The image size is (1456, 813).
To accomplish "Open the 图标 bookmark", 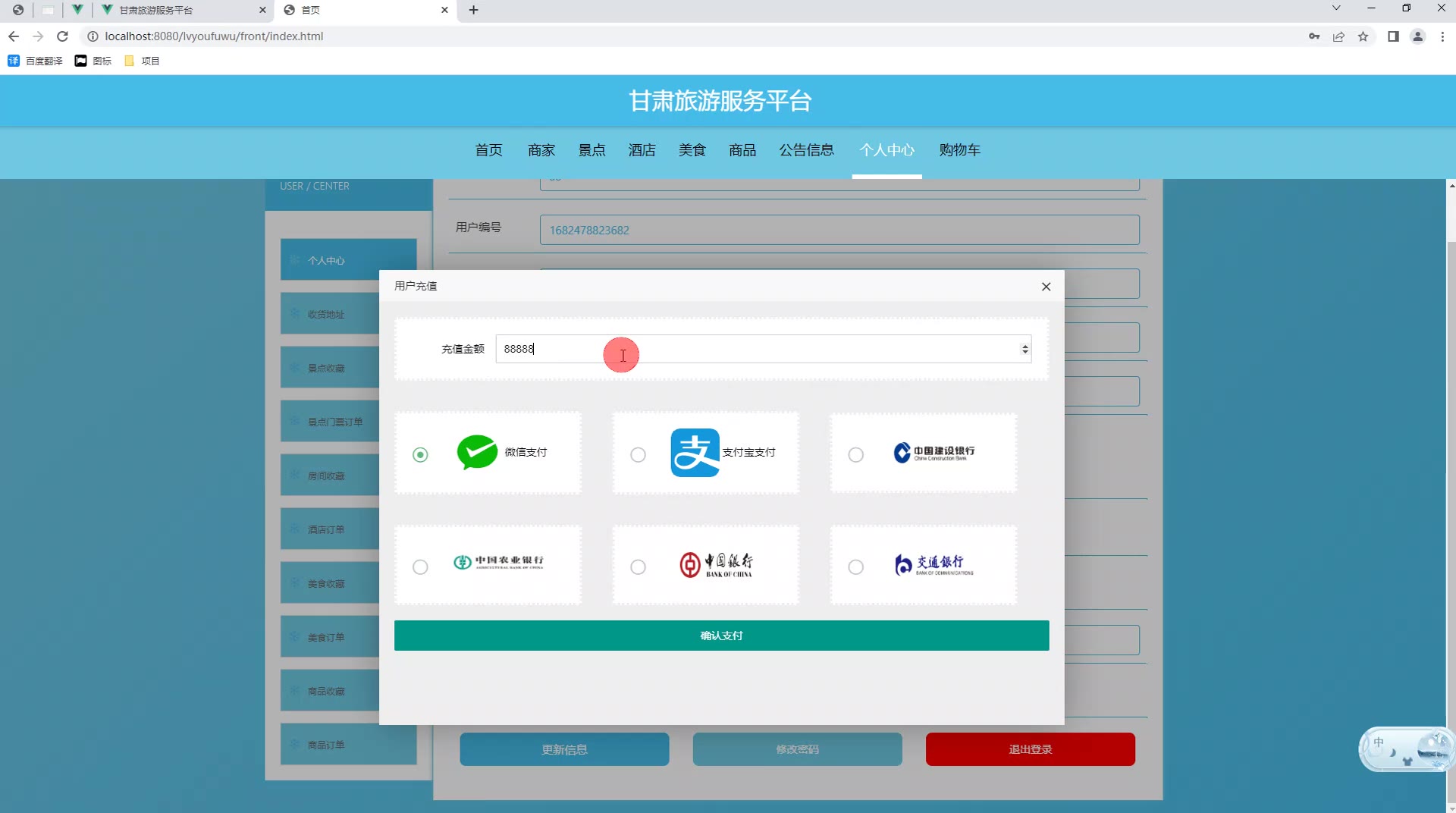I will coord(93,61).
